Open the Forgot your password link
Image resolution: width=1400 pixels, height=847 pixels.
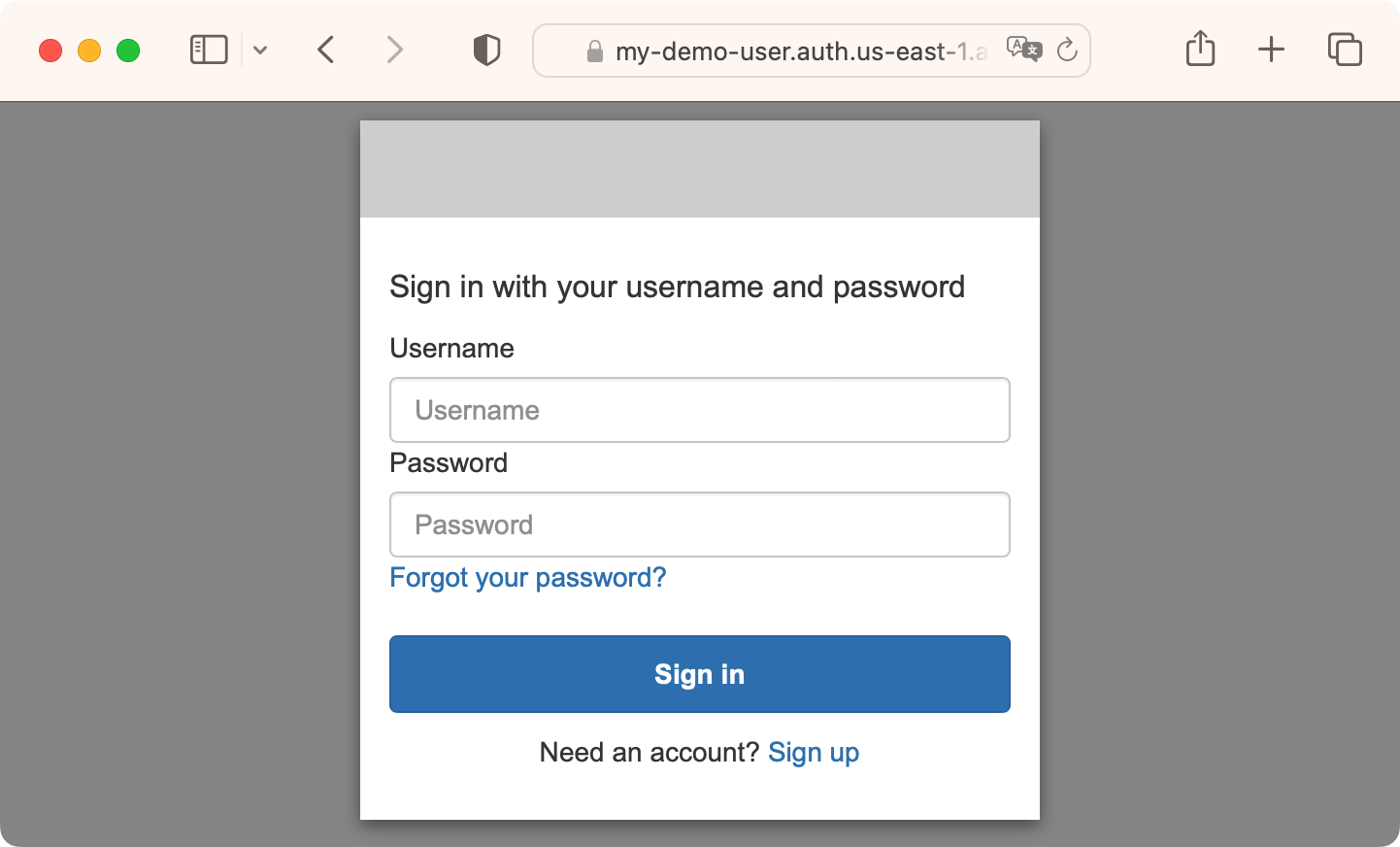[527, 578]
